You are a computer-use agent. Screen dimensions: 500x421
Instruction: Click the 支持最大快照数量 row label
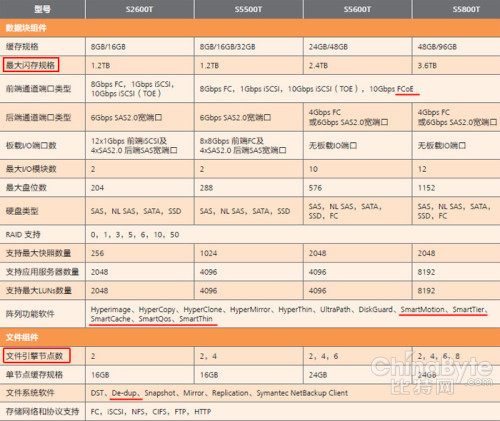[x=38, y=253]
